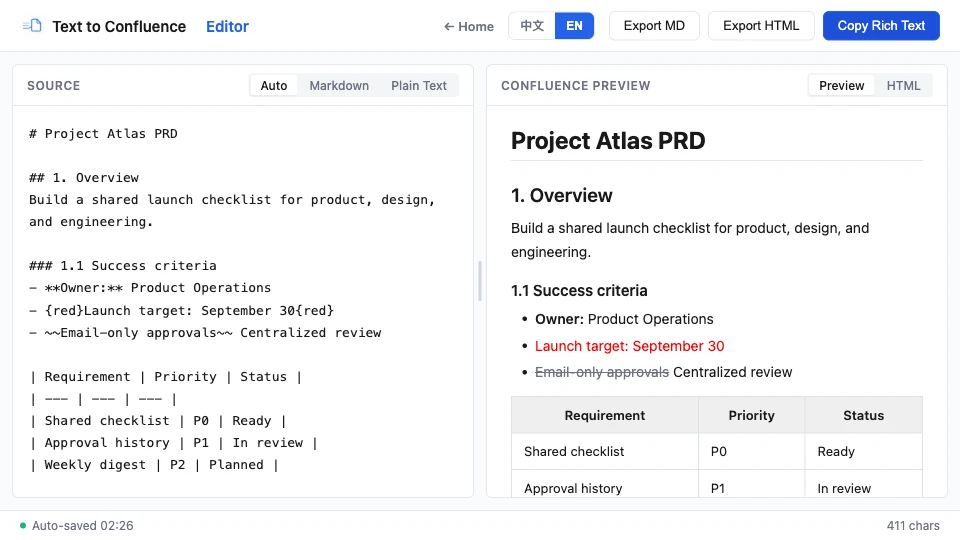
Task: Click the 'Auto-saved 02:26' status text
Action: (83, 525)
